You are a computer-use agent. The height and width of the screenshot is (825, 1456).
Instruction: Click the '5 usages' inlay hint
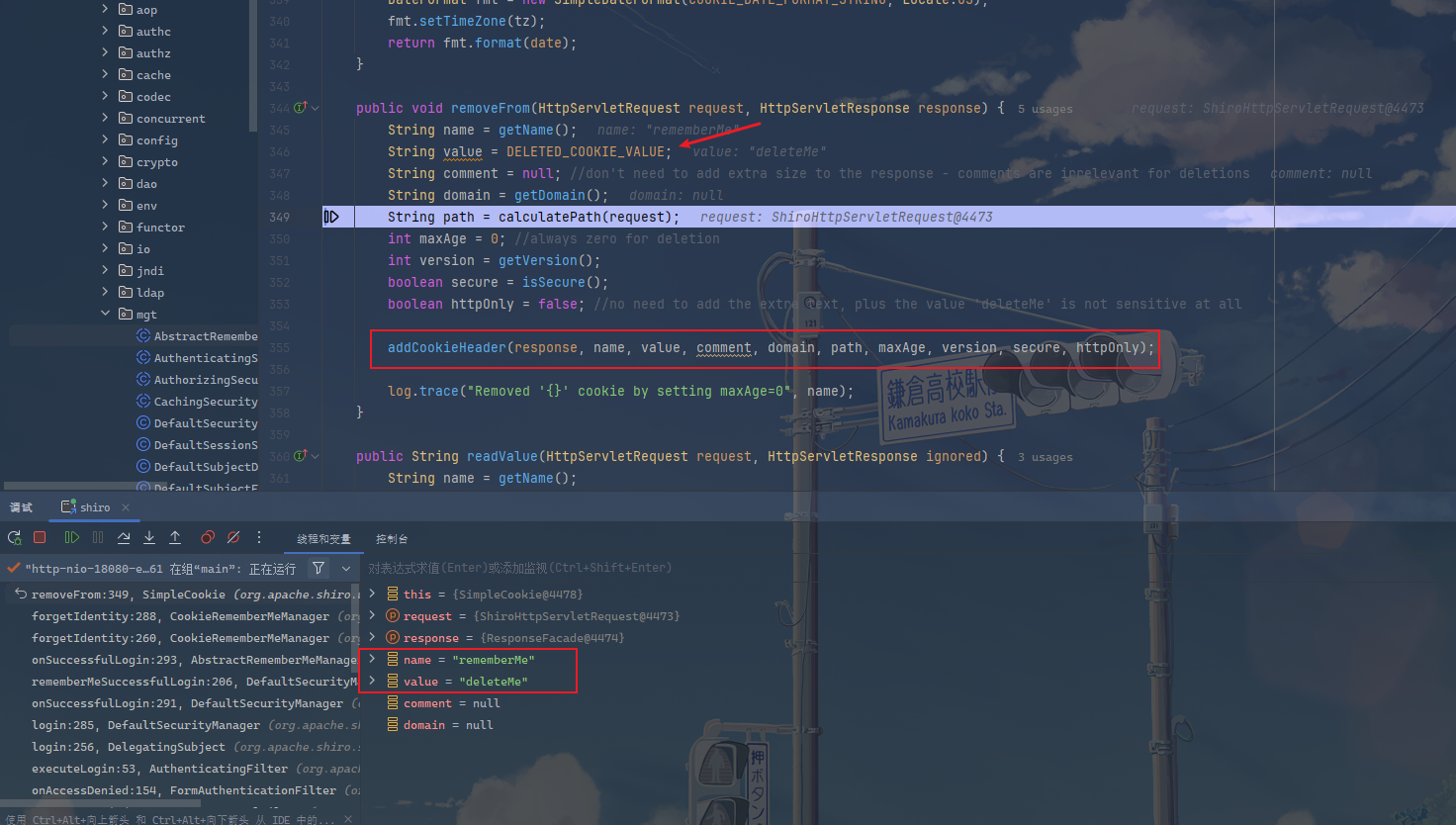click(x=1046, y=109)
